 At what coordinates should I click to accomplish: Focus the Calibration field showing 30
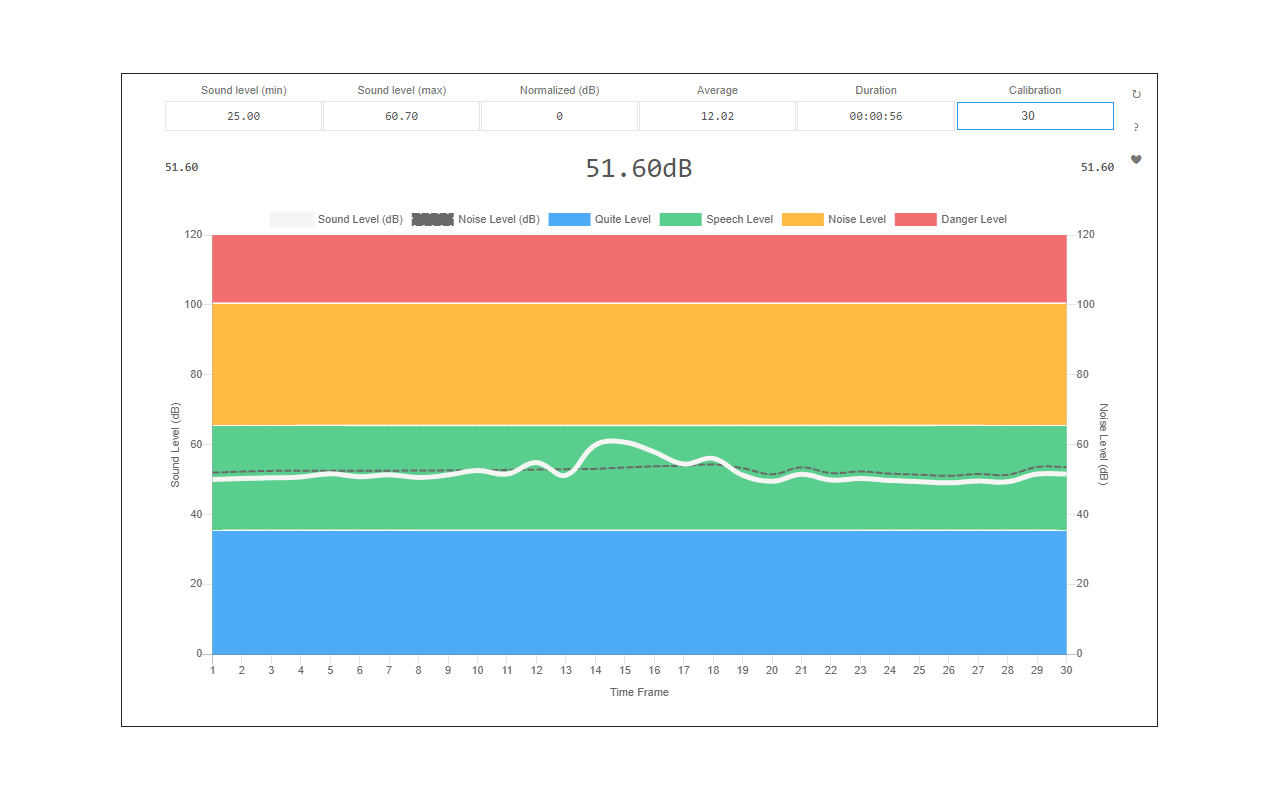(1035, 116)
